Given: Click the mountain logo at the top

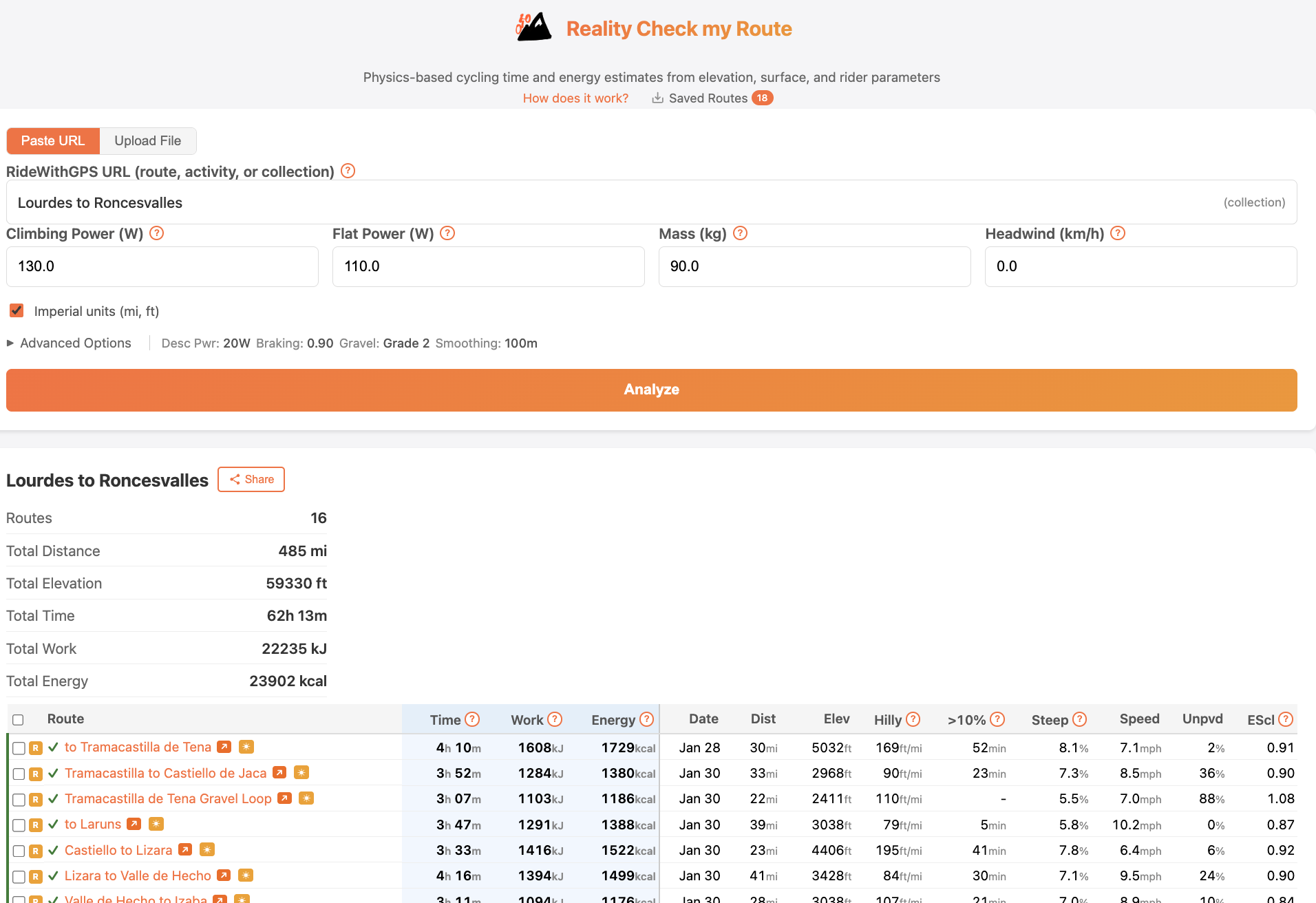Looking at the screenshot, I should (534, 27).
